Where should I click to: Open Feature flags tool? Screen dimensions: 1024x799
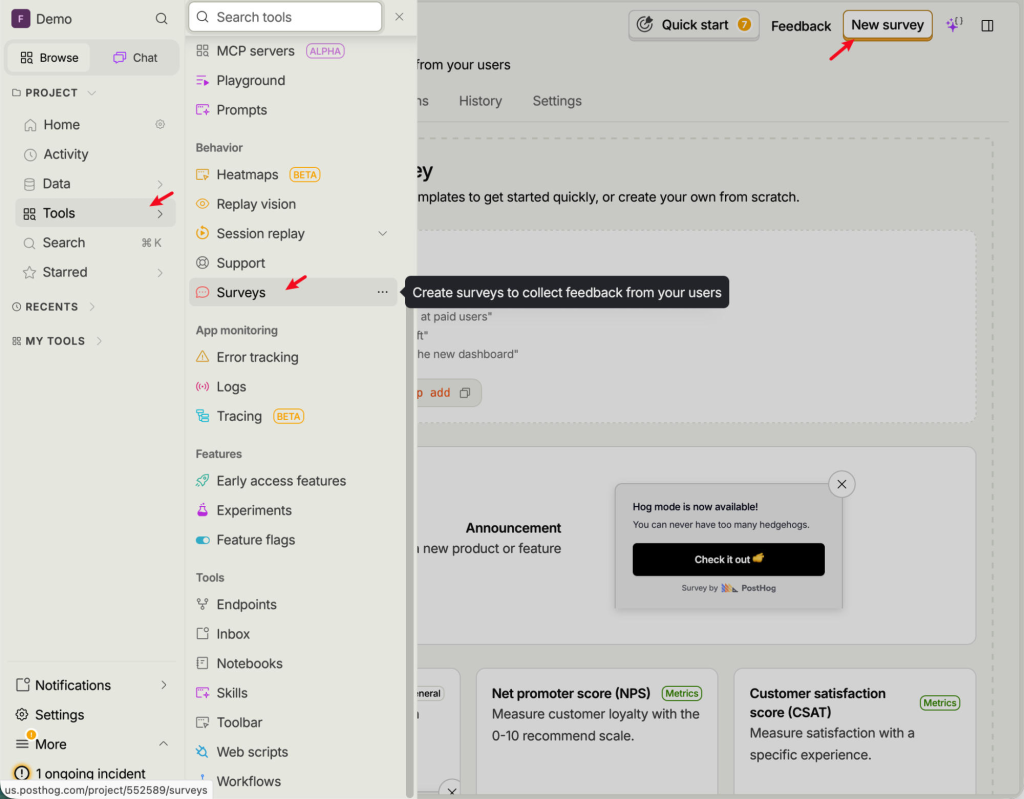[256, 540]
